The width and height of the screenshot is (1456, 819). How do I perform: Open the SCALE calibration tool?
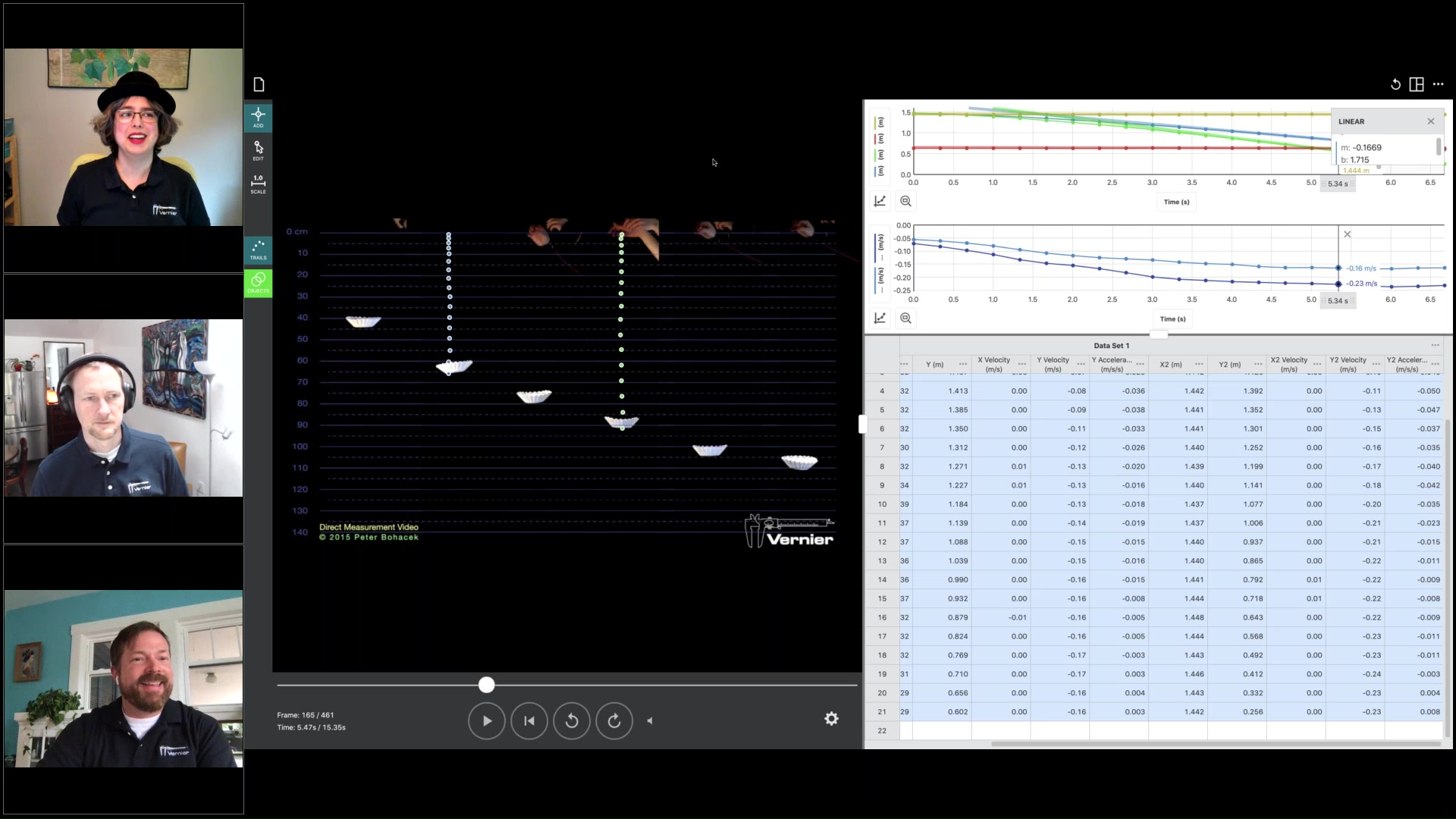point(258,183)
